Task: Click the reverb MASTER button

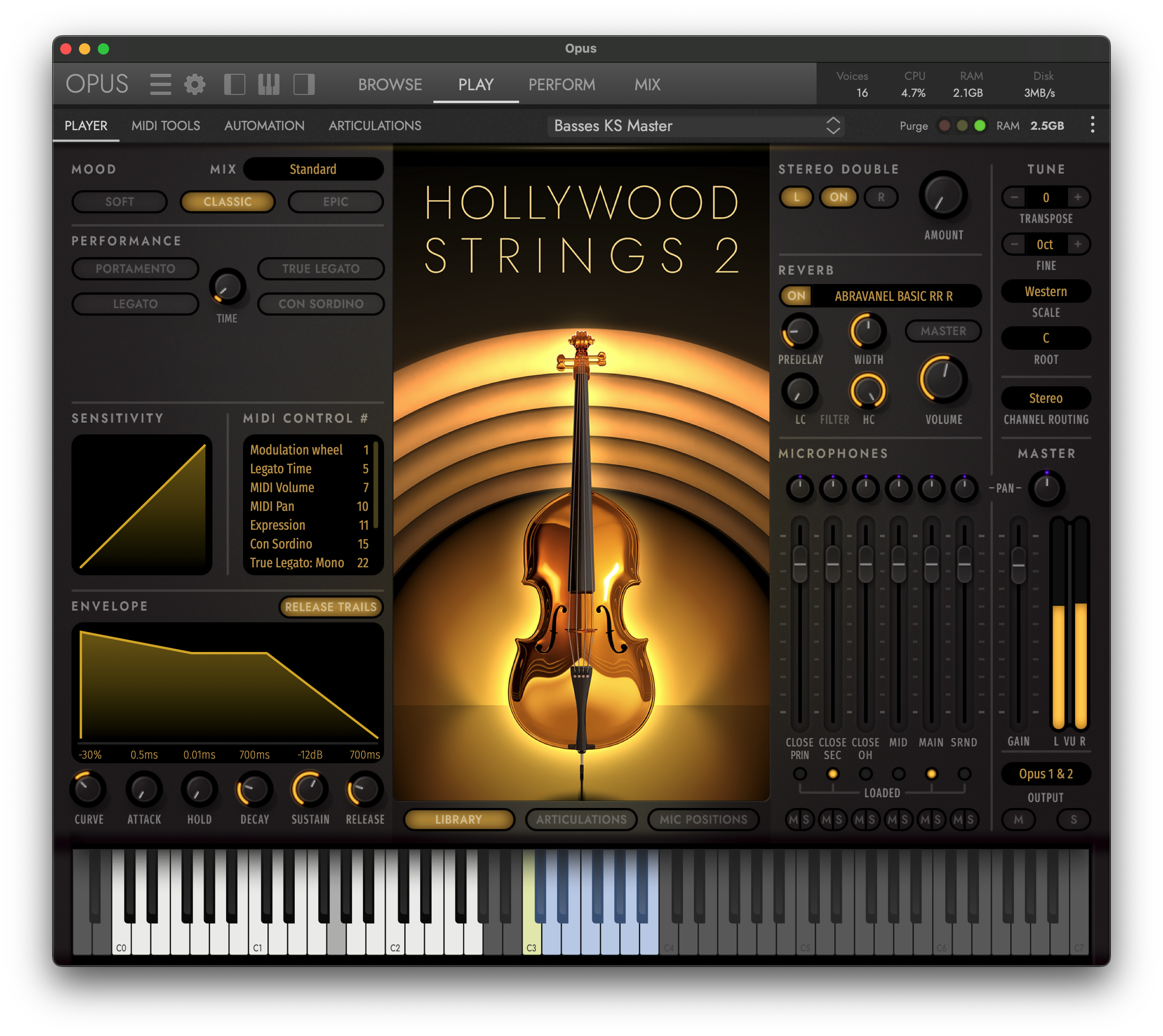Action: pyautogui.click(x=943, y=331)
